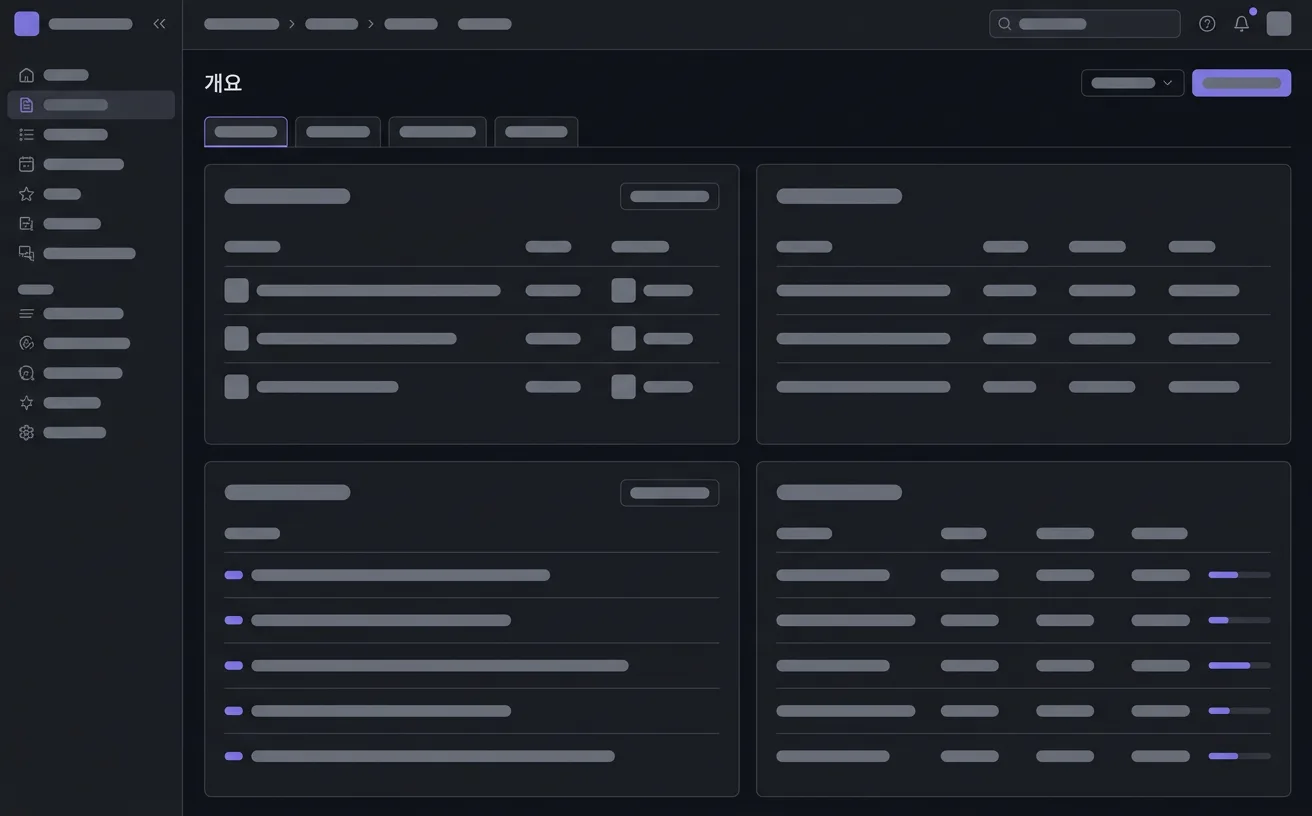
Task: Open the settings flower-gear icon in sidebar
Action: pyautogui.click(x=26, y=432)
